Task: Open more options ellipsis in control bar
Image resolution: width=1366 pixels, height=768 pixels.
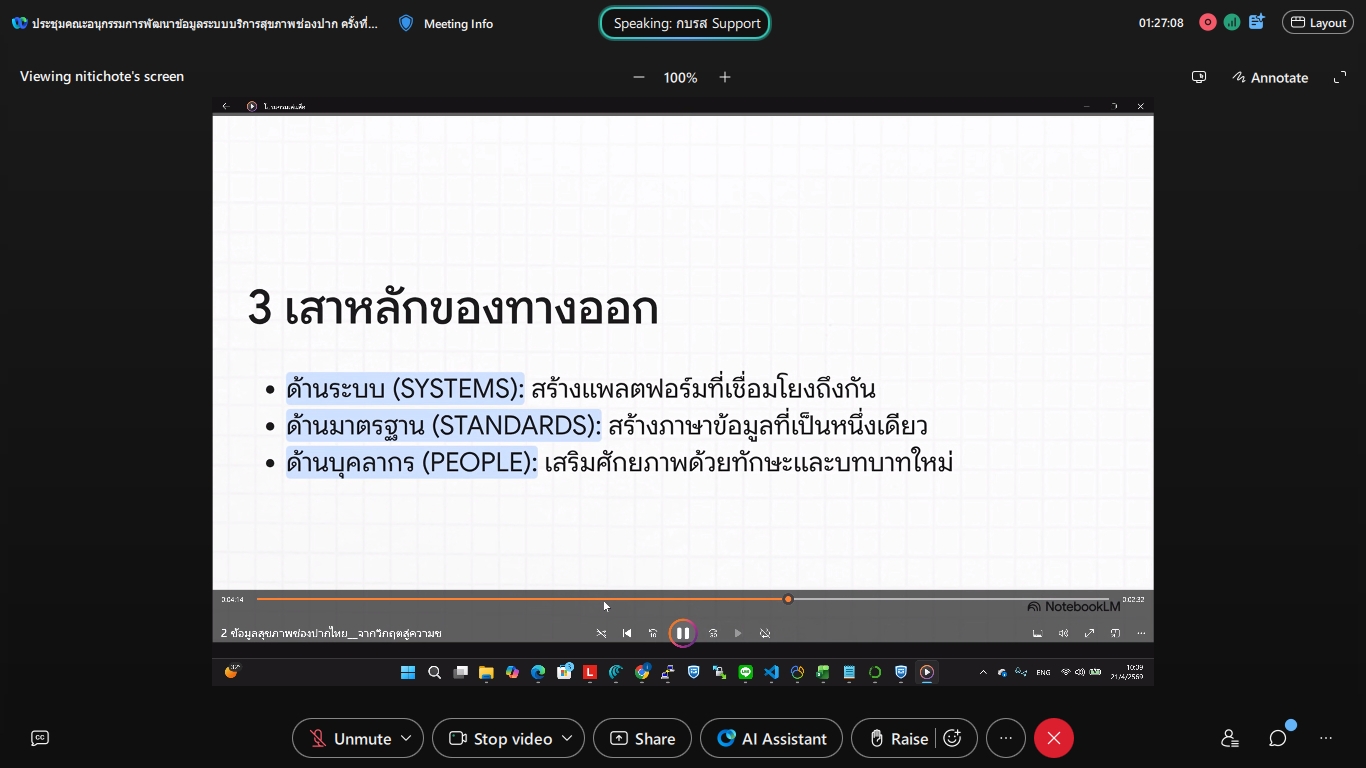Action: [1006, 738]
